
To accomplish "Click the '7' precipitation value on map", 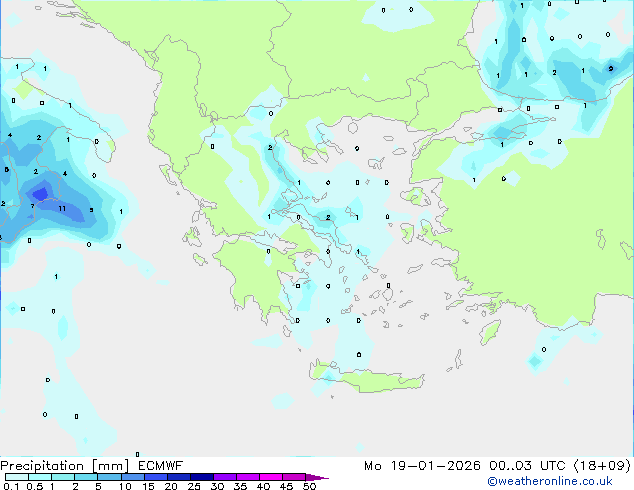I will tap(32, 206).
